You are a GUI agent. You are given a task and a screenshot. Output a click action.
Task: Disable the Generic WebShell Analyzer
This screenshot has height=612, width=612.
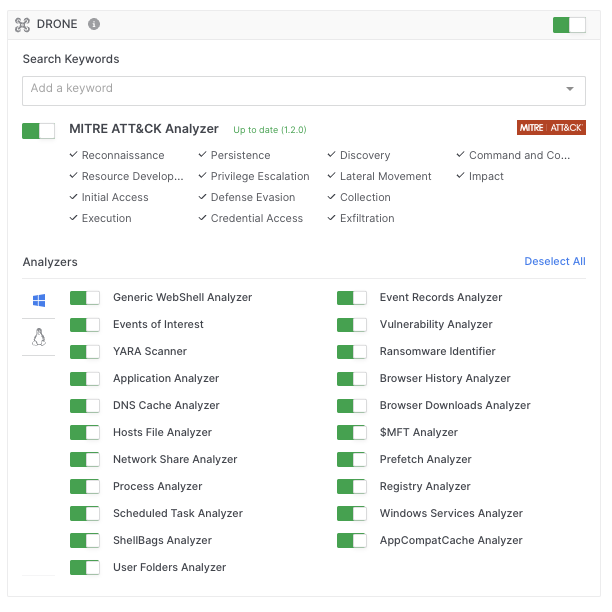click(x=85, y=298)
